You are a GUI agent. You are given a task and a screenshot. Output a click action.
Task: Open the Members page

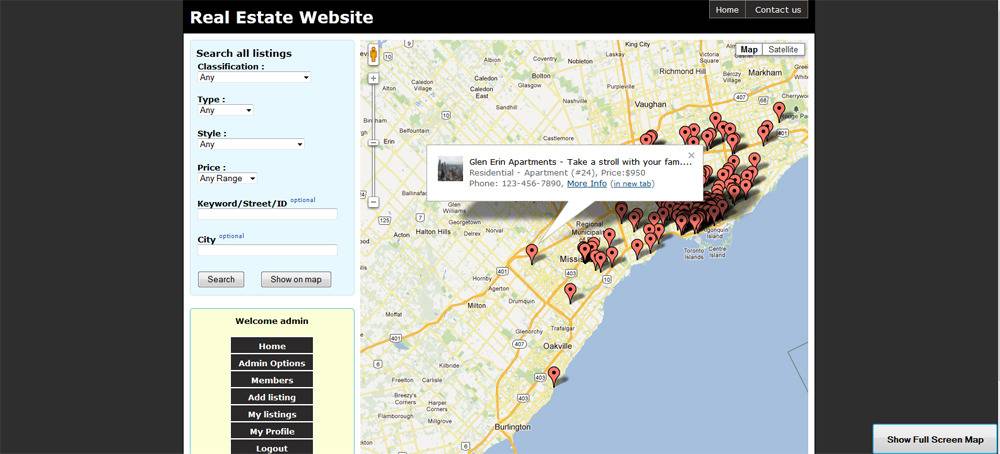(272, 380)
